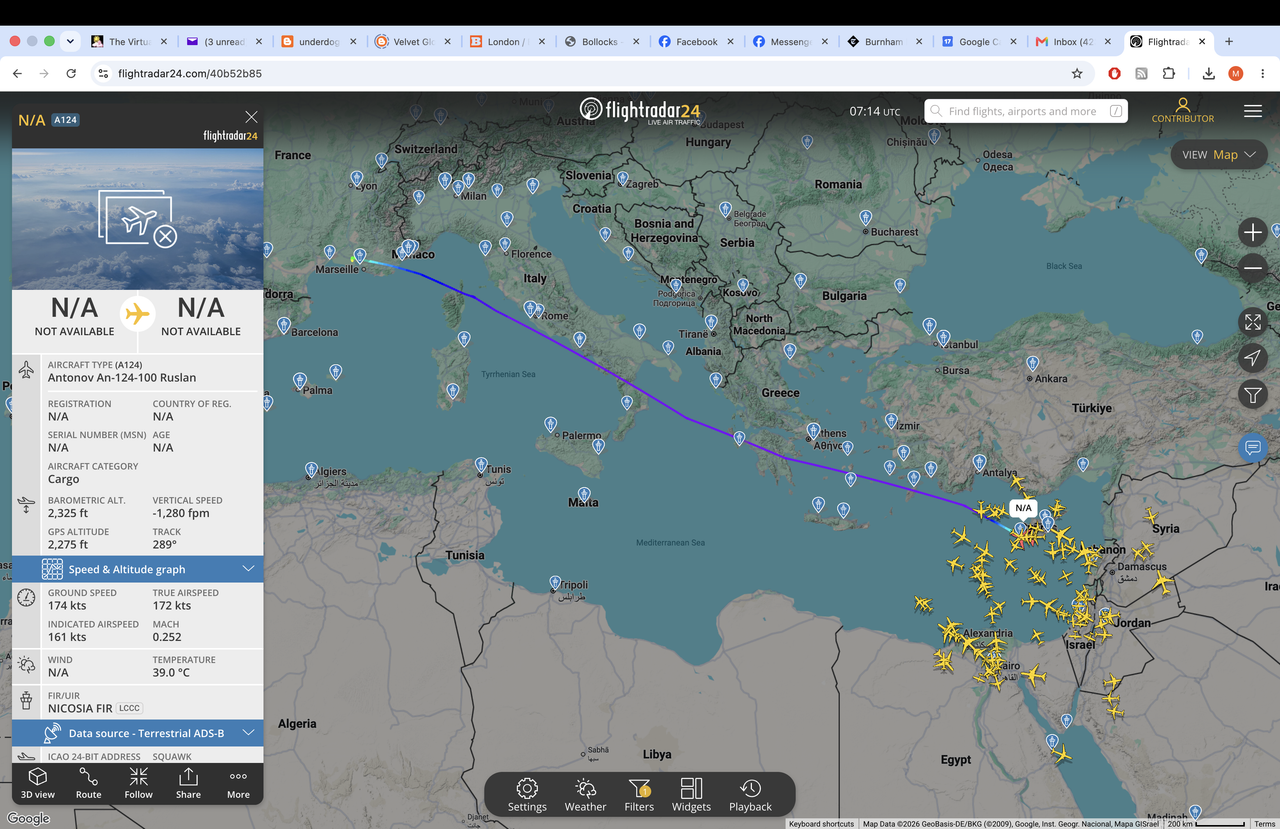Open the chat feedback bubble
1280x829 pixels.
(1252, 447)
